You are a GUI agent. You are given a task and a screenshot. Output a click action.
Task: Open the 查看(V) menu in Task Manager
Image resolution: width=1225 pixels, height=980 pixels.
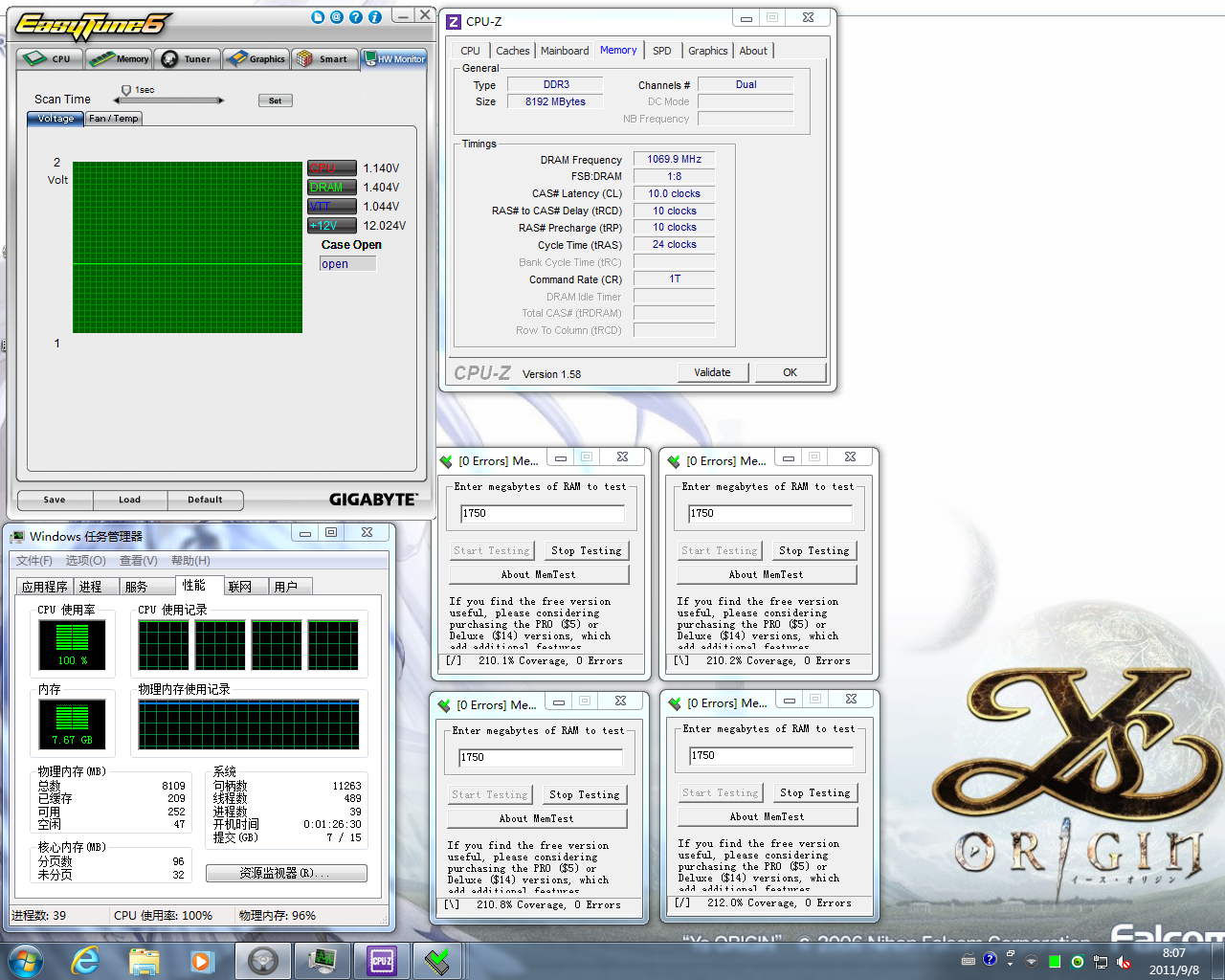point(138,561)
